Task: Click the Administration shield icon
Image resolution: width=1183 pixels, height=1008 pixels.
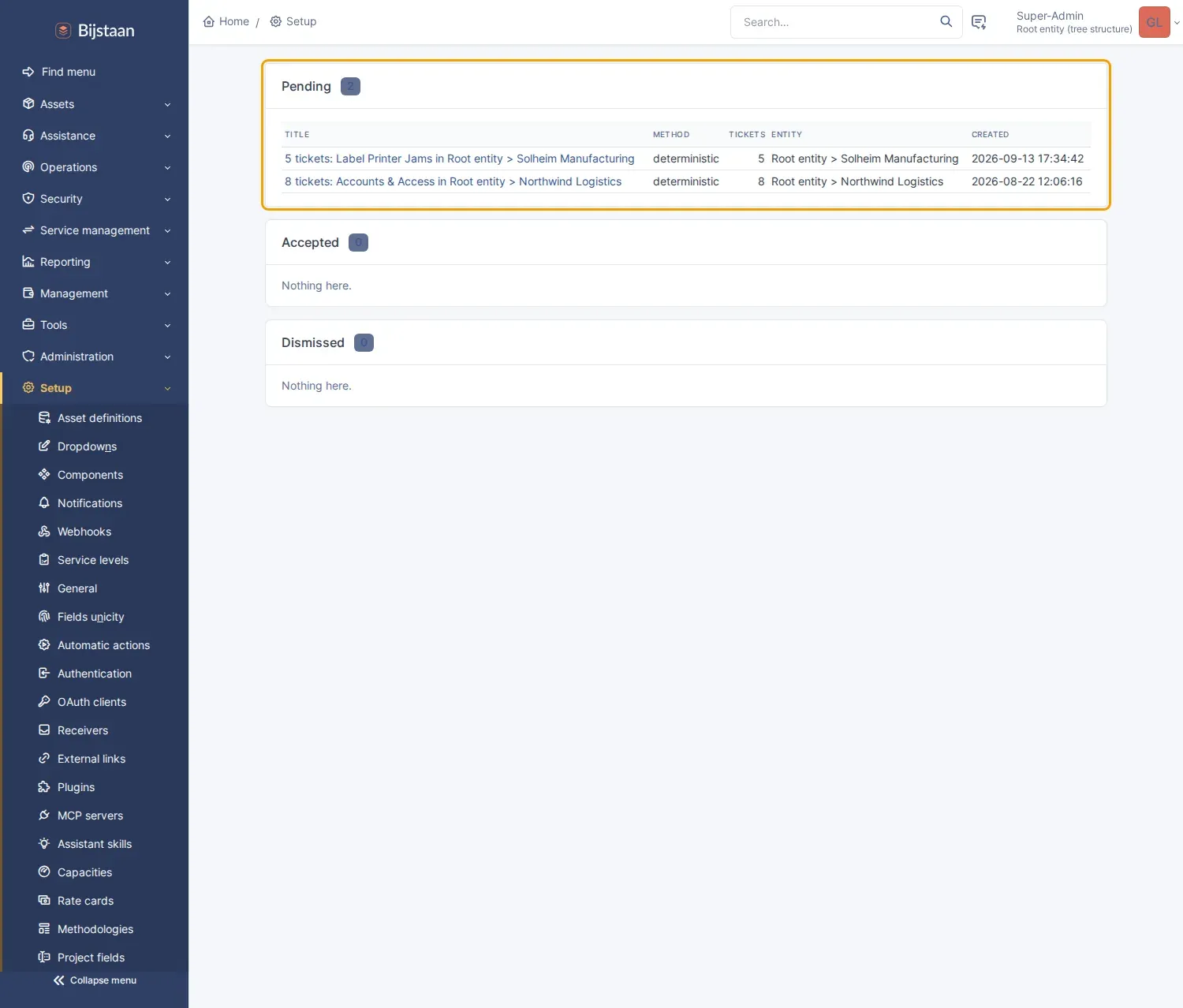Action: pos(28,356)
